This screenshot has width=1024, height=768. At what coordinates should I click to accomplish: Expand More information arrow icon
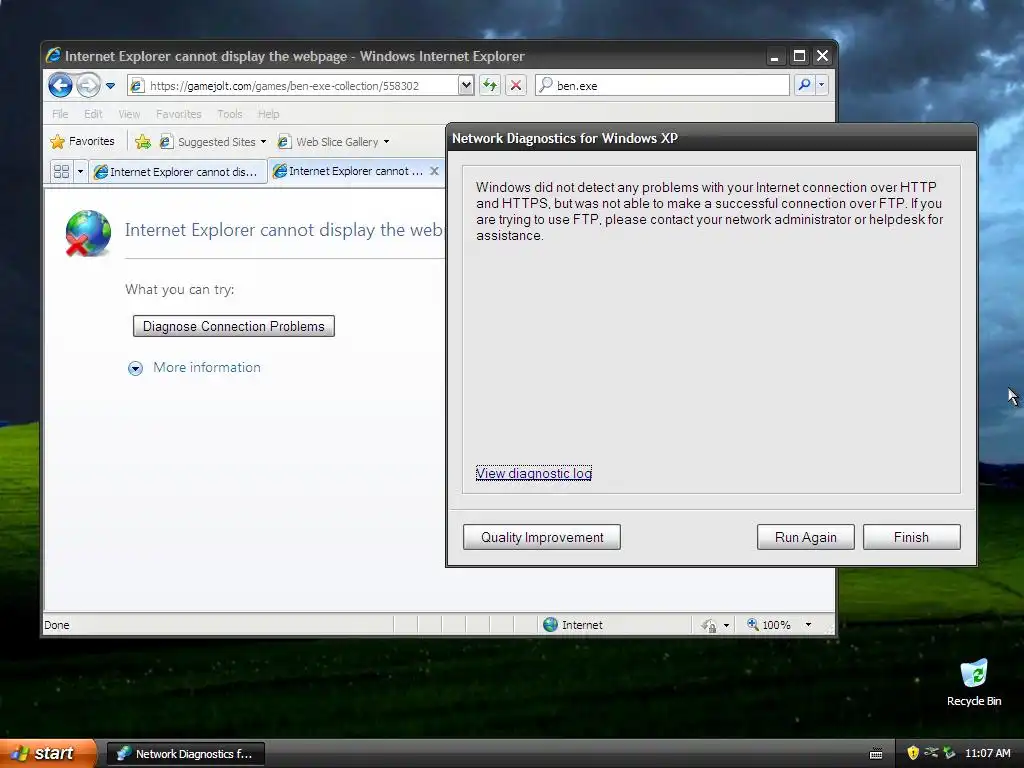pyautogui.click(x=135, y=368)
